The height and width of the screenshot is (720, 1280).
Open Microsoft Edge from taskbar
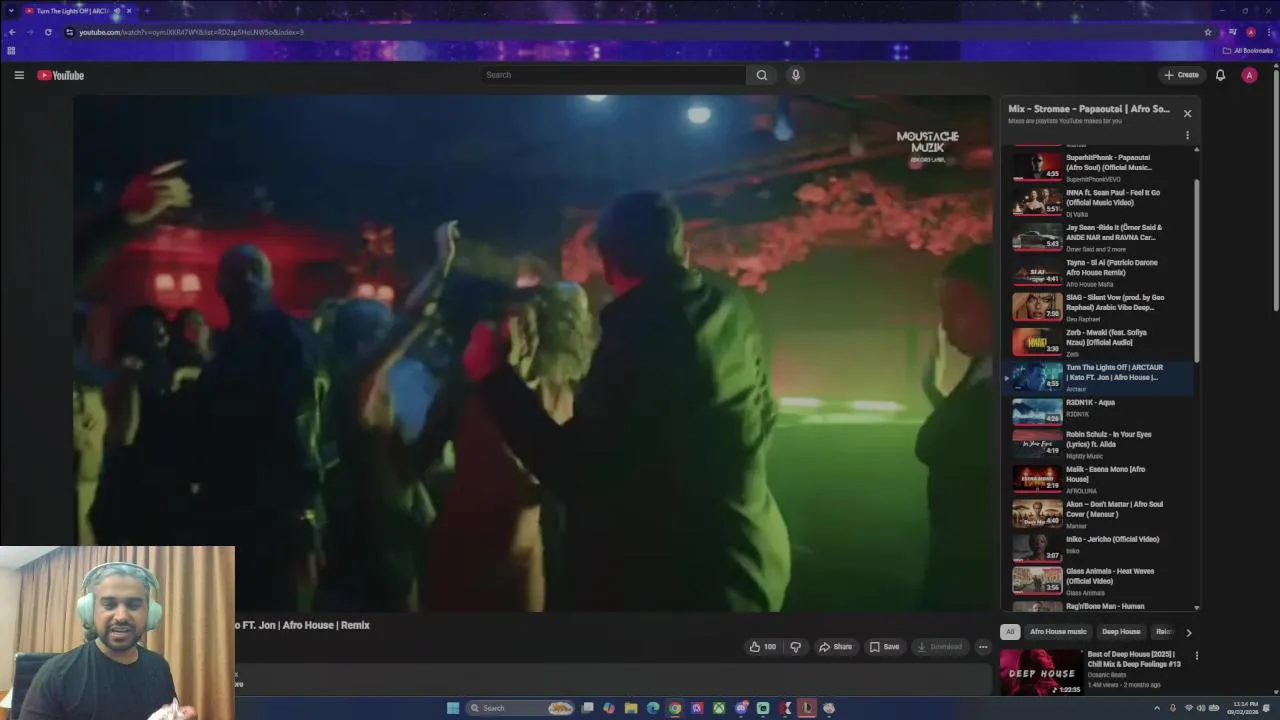[x=653, y=708]
